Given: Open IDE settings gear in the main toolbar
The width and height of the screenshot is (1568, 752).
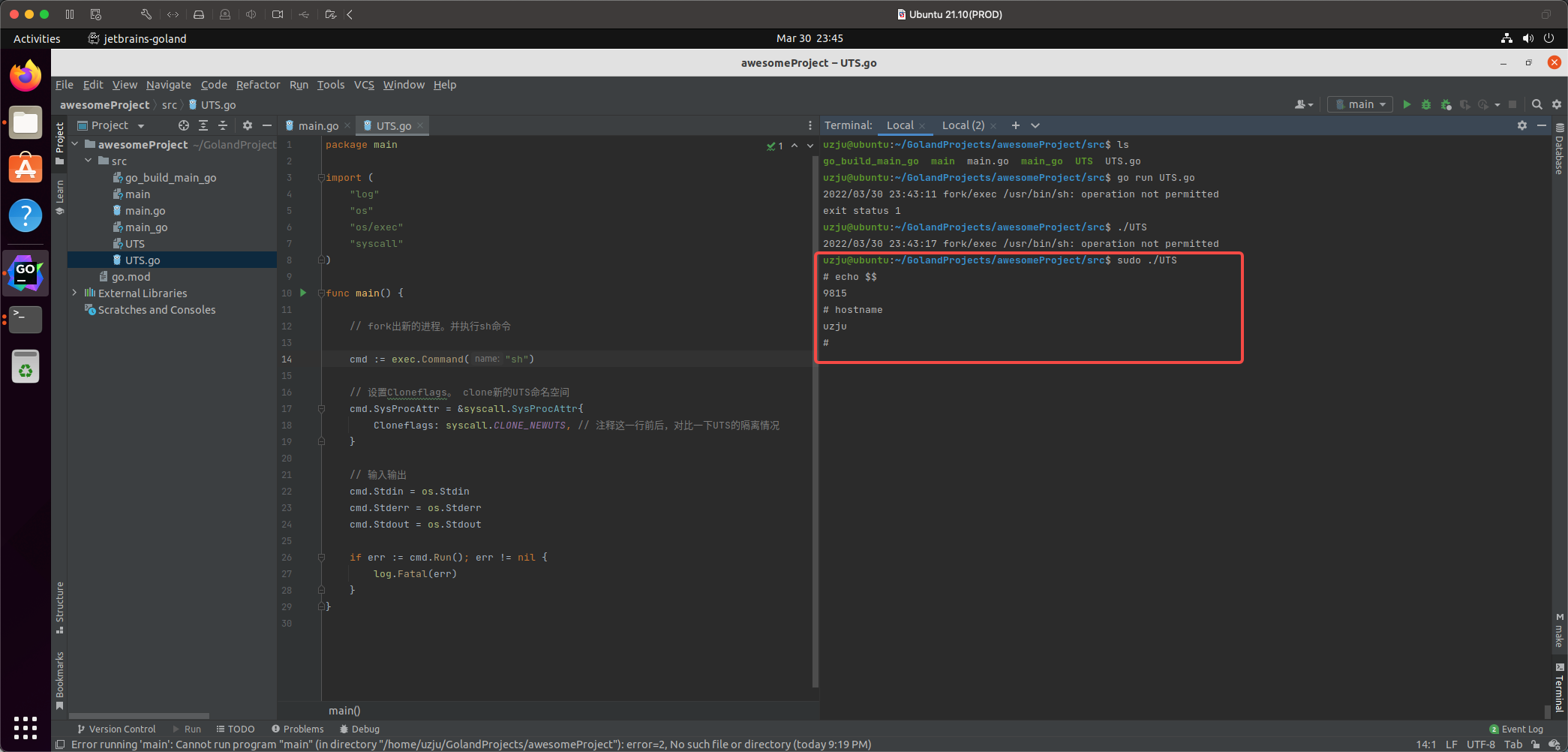Looking at the screenshot, I should (x=1557, y=104).
